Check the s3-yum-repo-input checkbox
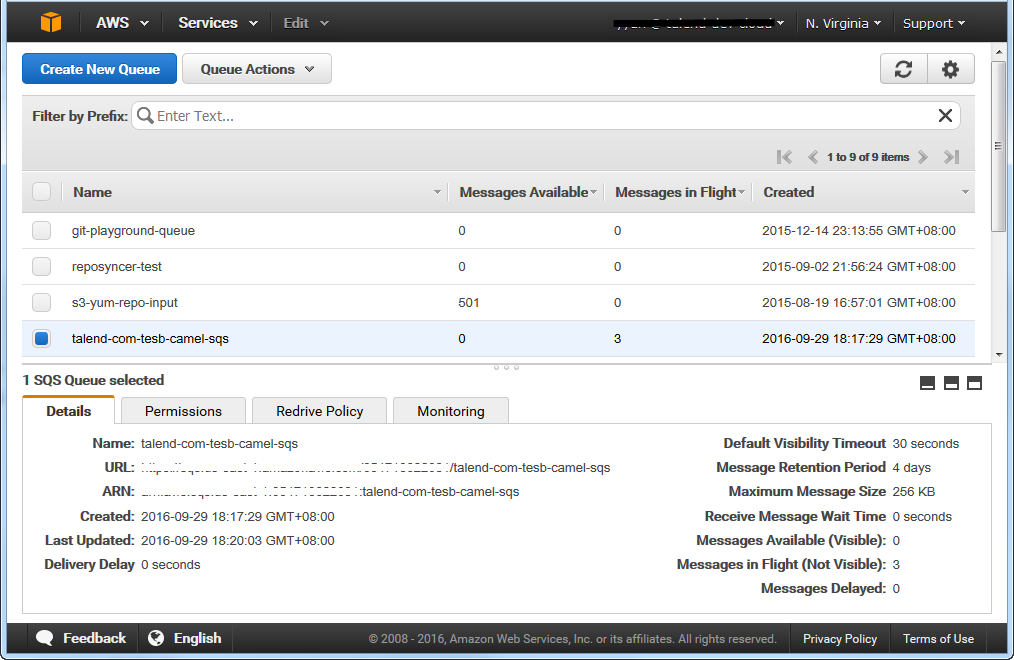Screen dimensions: 1014x660 coord(41,303)
